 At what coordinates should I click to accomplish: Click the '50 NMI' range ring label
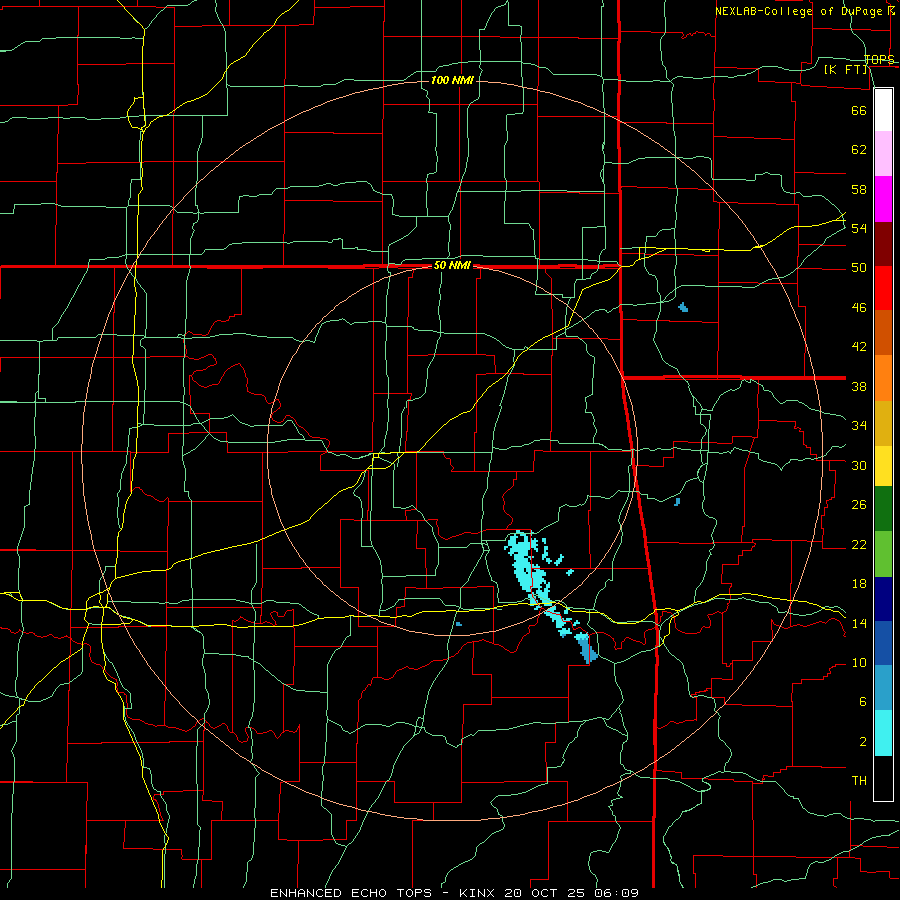point(452,265)
